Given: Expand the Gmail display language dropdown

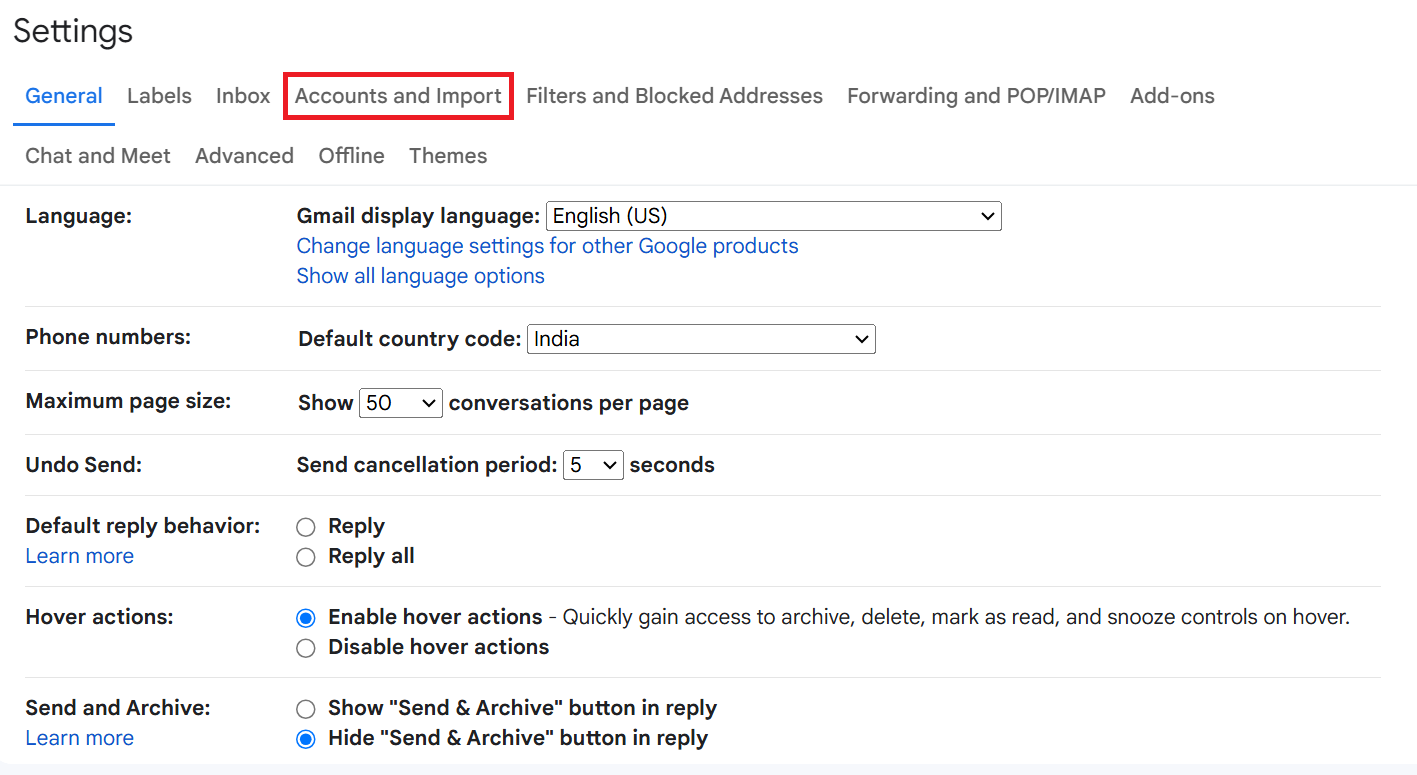Looking at the screenshot, I should 773,216.
